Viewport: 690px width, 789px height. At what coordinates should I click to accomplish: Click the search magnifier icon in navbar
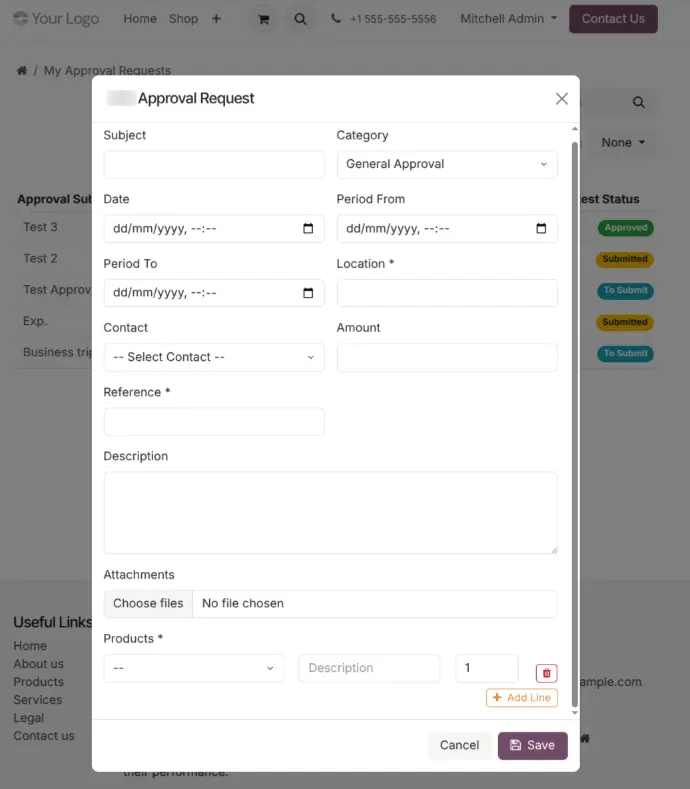point(300,19)
